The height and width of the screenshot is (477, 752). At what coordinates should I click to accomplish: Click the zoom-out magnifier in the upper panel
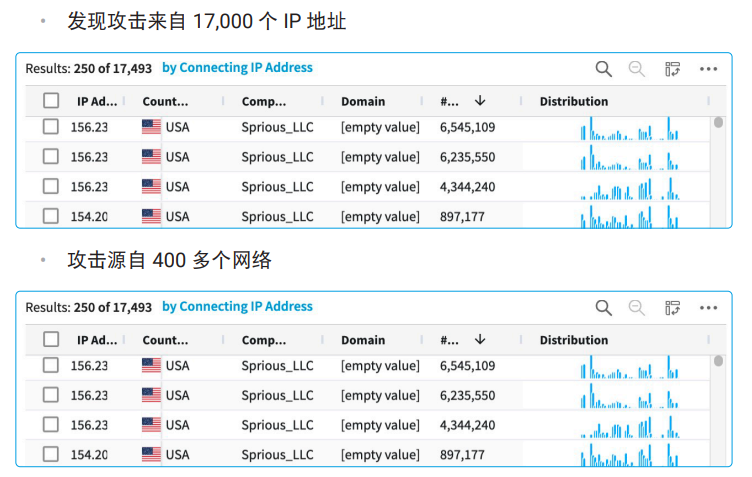coord(636,69)
